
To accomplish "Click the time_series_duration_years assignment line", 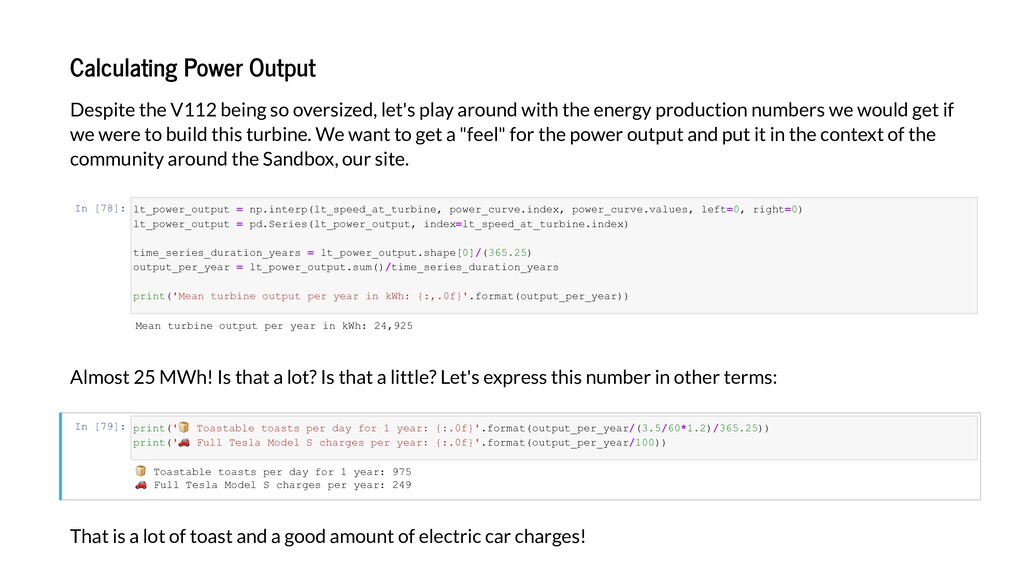I will pyautogui.click(x=332, y=253).
